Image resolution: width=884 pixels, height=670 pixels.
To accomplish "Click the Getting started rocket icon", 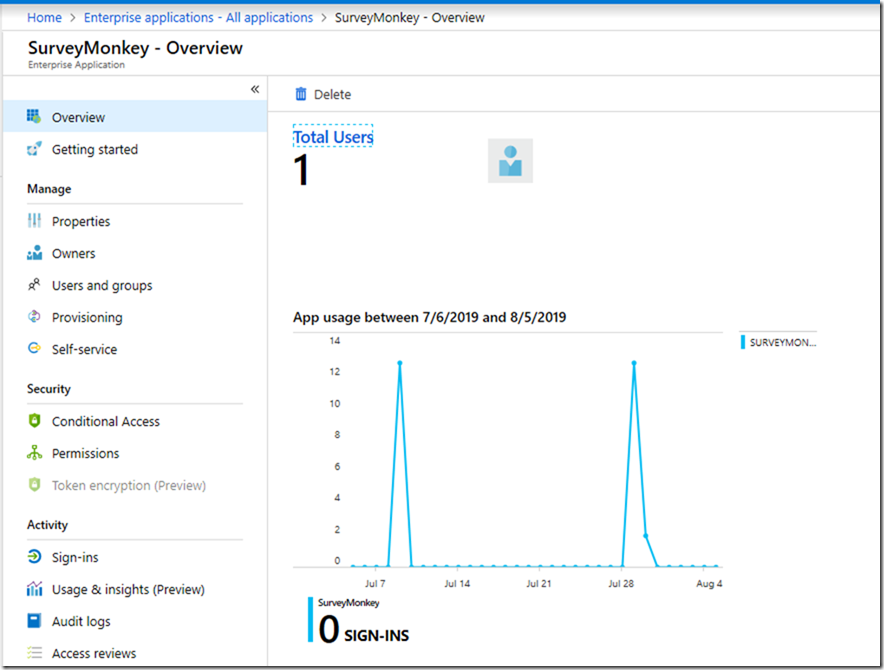I will point(34,149).
